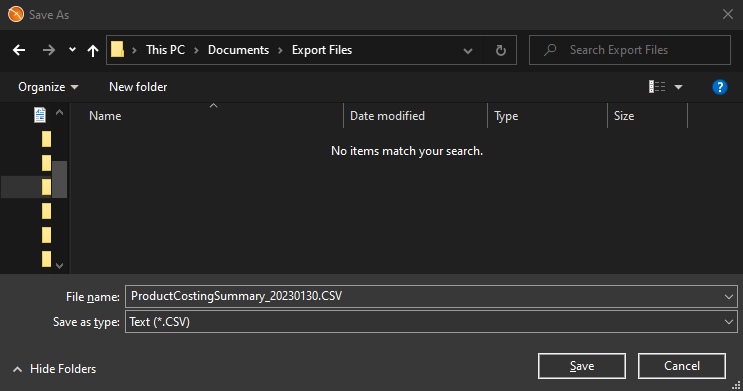Click the Search Export Files box
This screenshot has width=743, height=391.
coord(630,50)
